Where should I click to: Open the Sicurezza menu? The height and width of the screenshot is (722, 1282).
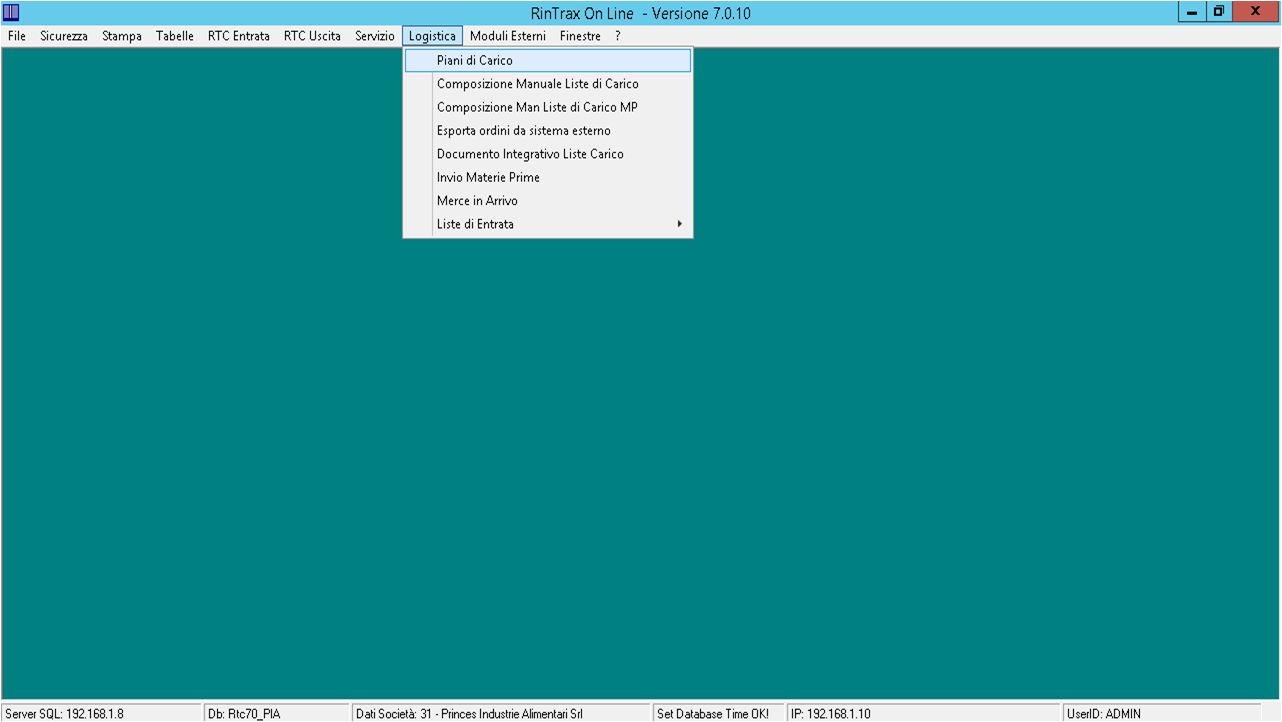[64, 36]
